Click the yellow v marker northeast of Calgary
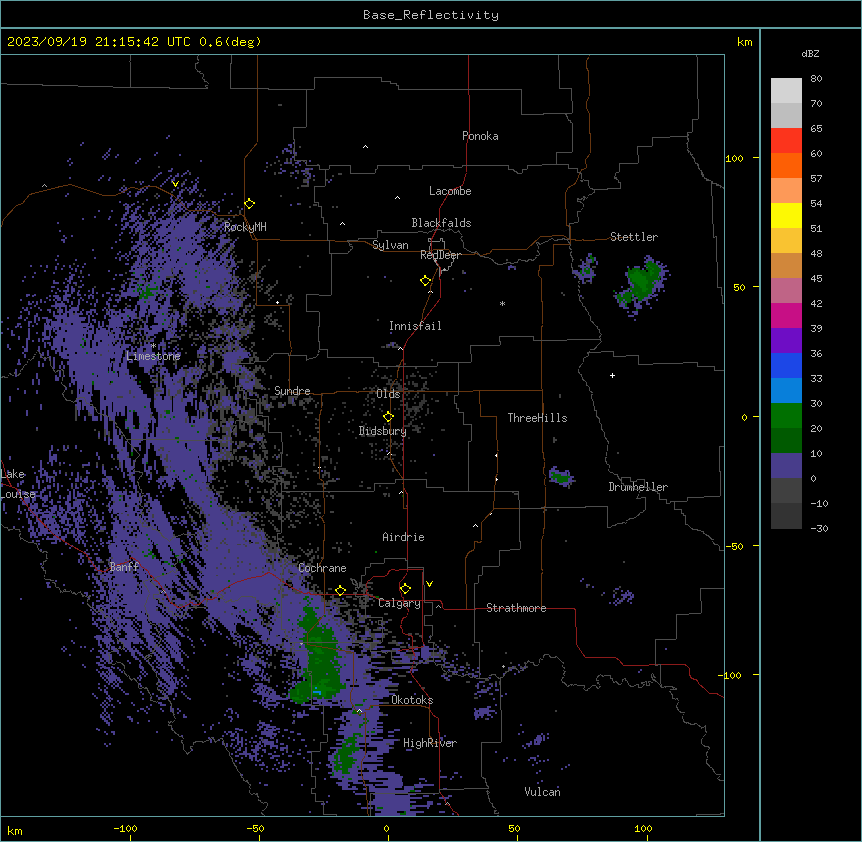 point(429,584)
